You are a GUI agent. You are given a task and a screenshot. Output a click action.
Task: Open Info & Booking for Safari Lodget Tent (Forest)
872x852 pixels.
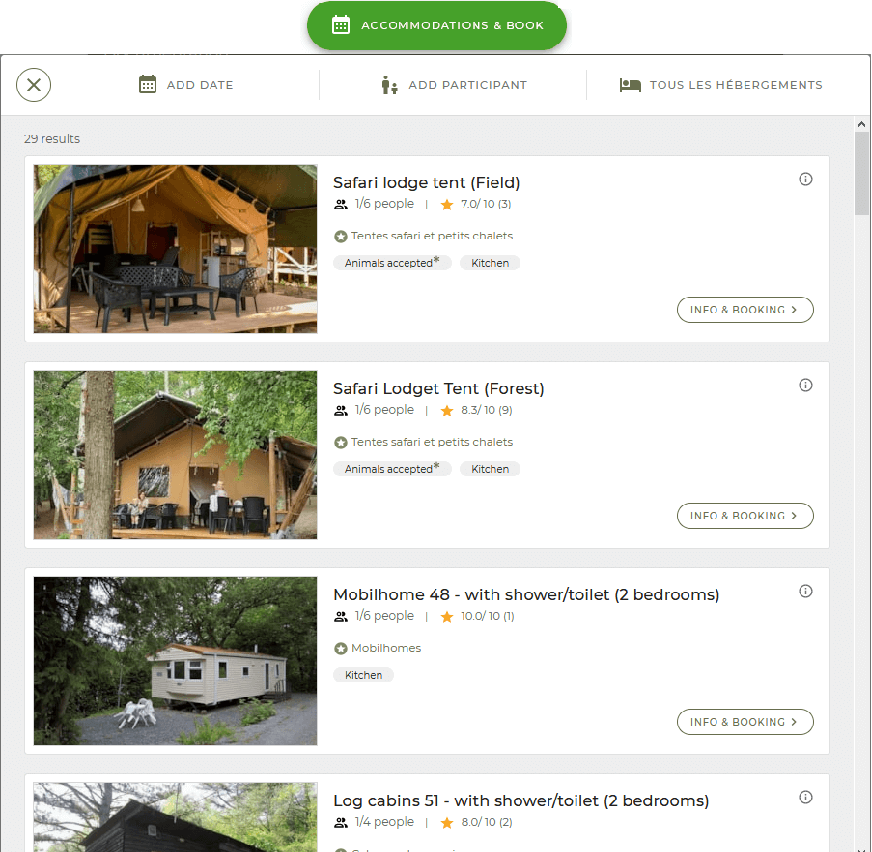tap(745, 516)
